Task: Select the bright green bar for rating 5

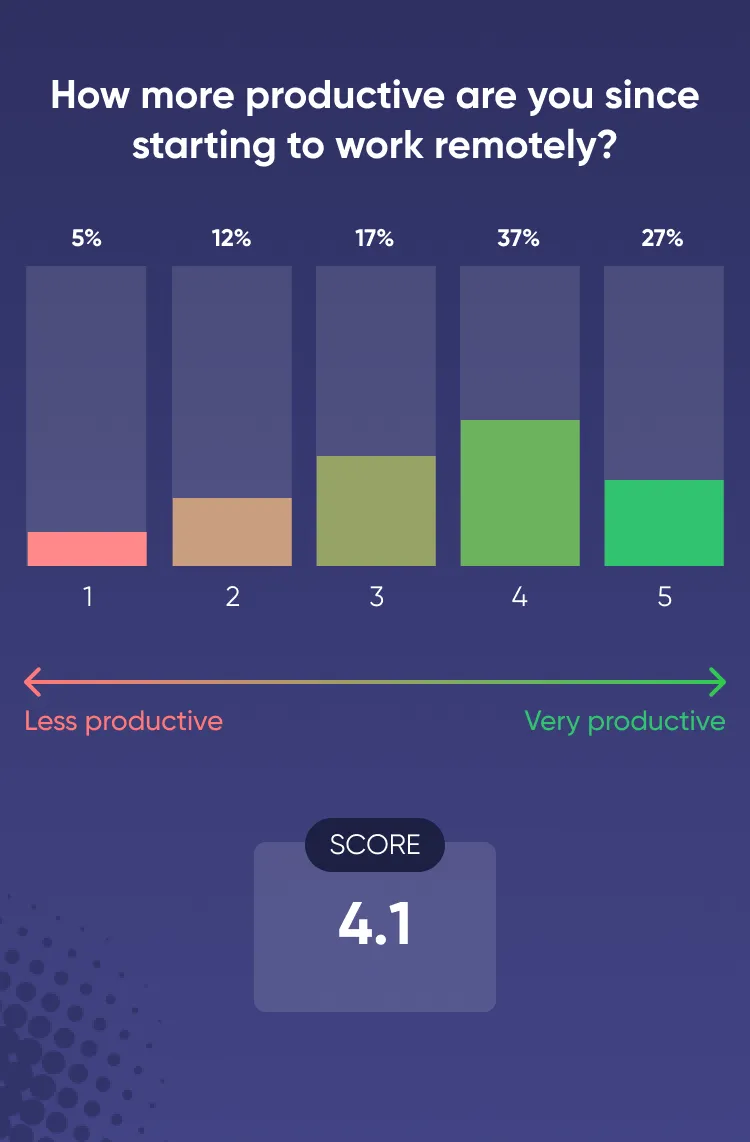Action: (664, 523)
